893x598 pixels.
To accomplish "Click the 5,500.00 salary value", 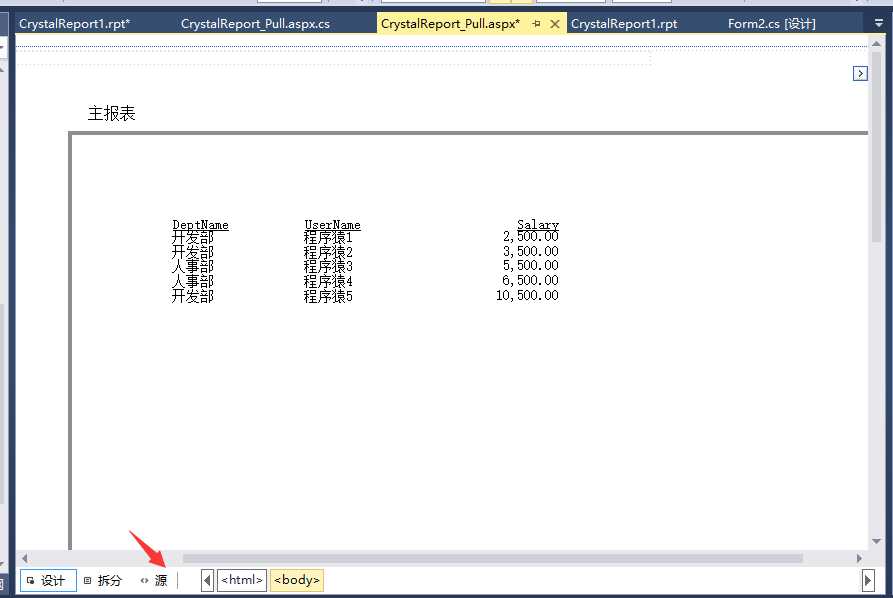I will 530,265.
